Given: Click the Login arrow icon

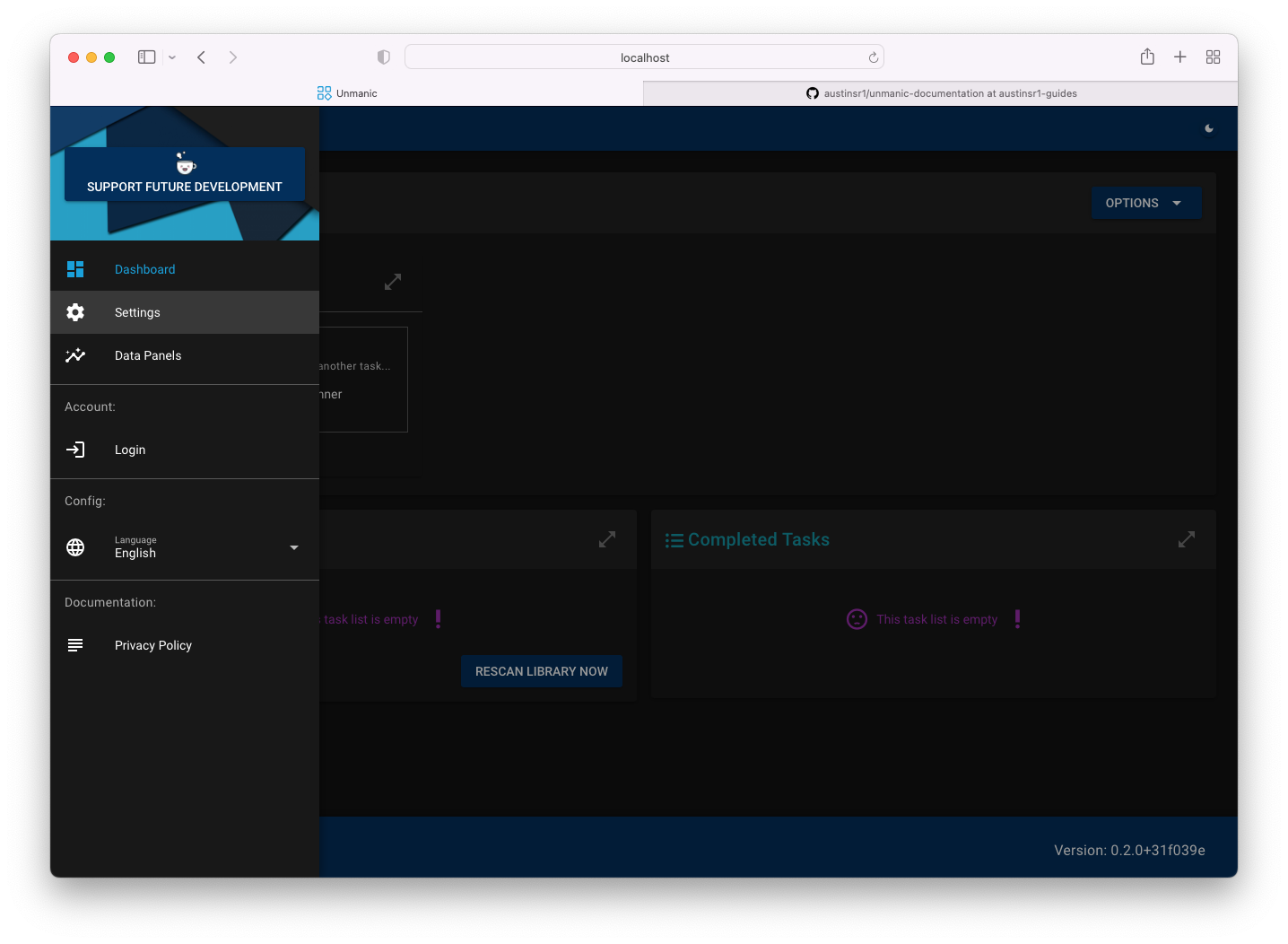Looking at the screenshot, I should 75,450.
